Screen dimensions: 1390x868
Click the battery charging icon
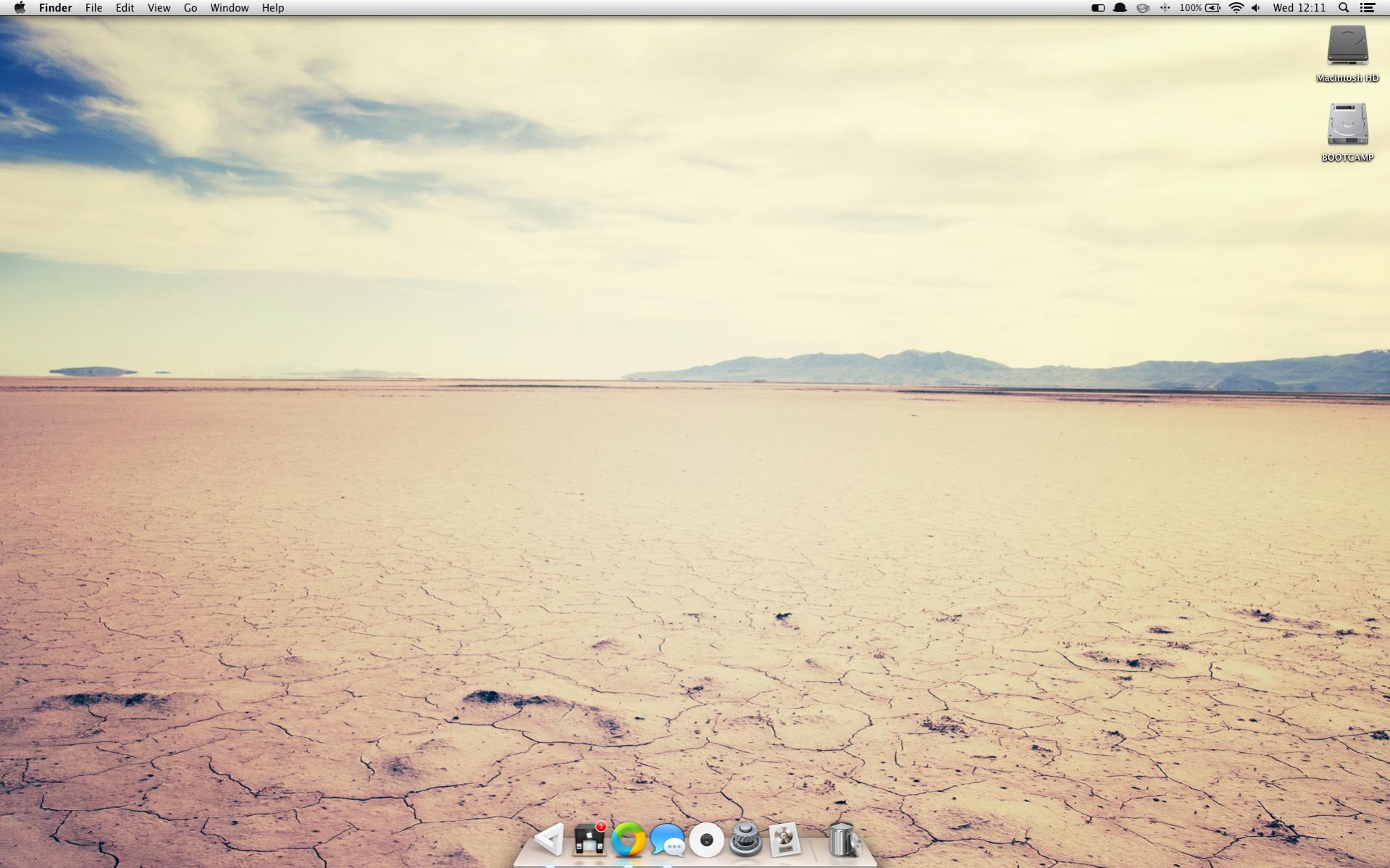(x=1213, y=8)
